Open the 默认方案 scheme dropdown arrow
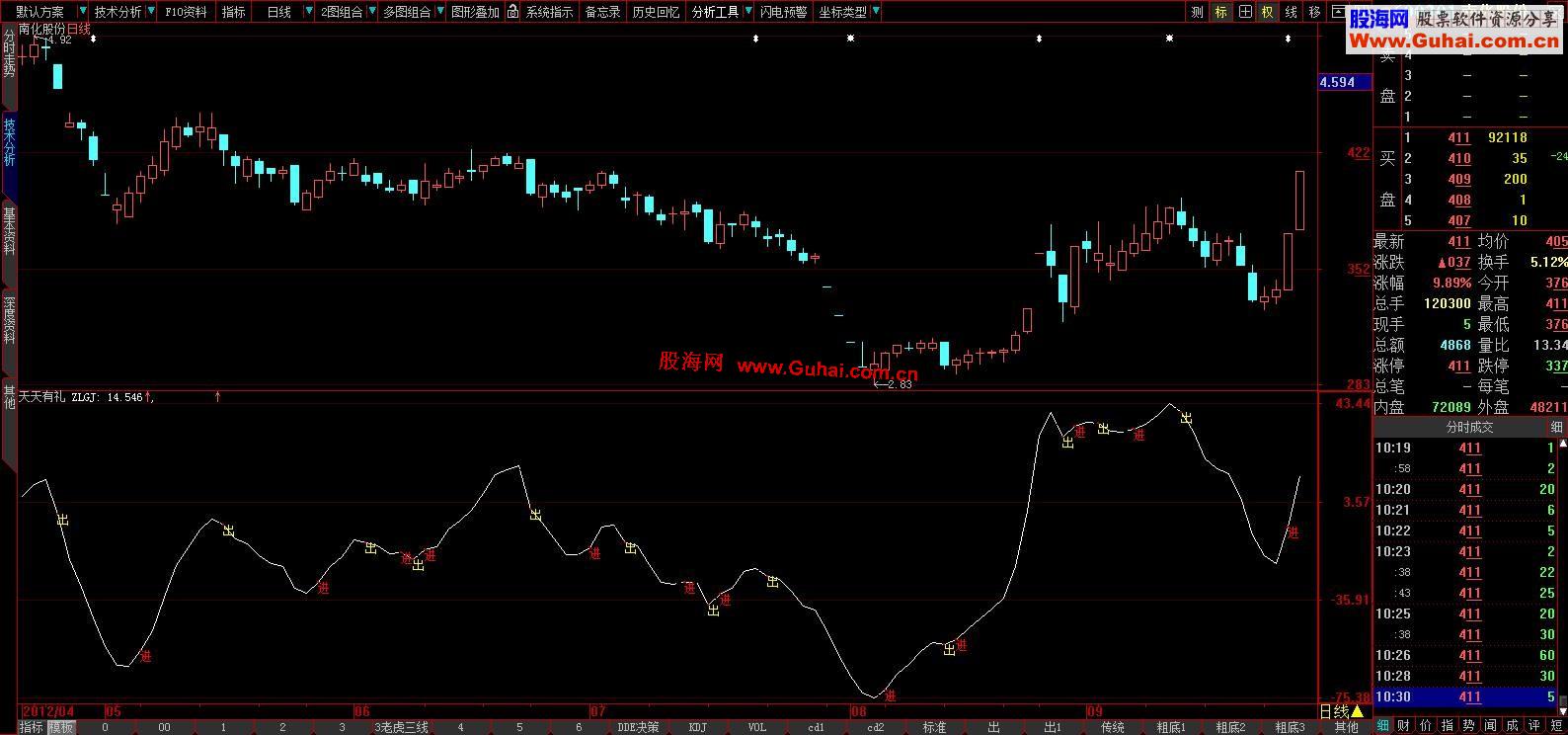 click(82, 12)
